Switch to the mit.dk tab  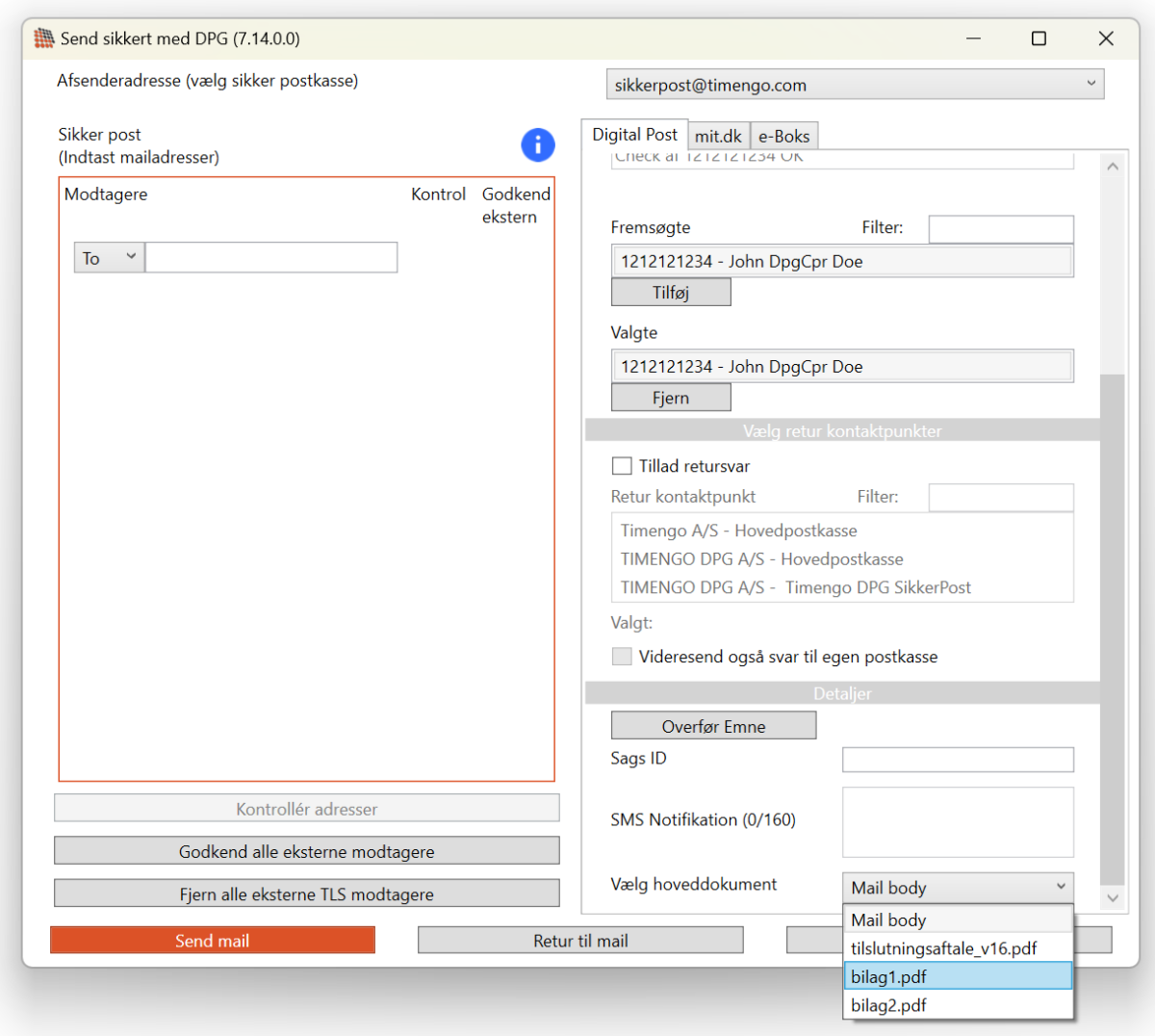[718, 137]
